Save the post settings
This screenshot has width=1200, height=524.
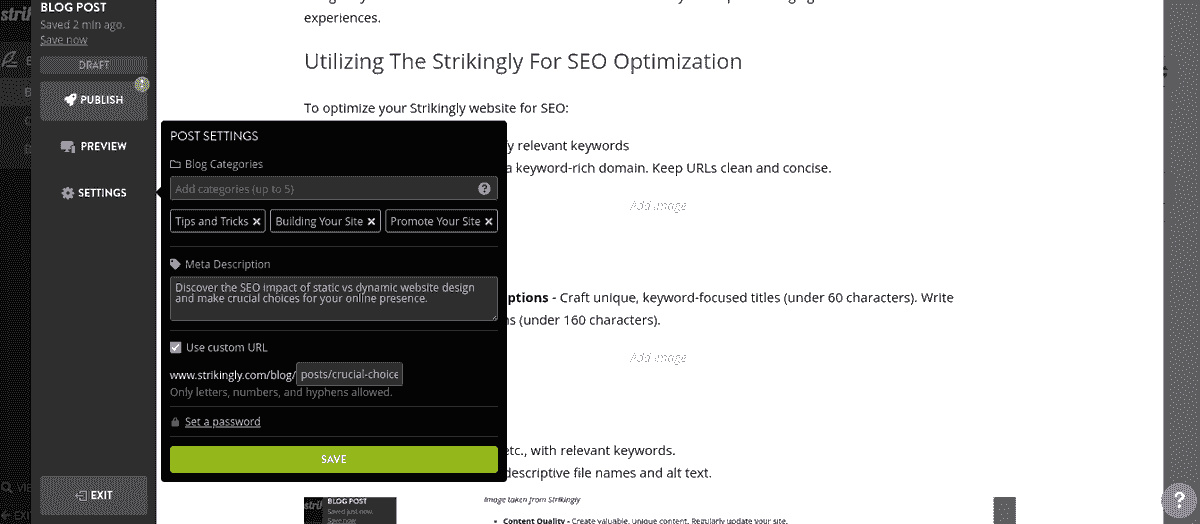point(333,459)
